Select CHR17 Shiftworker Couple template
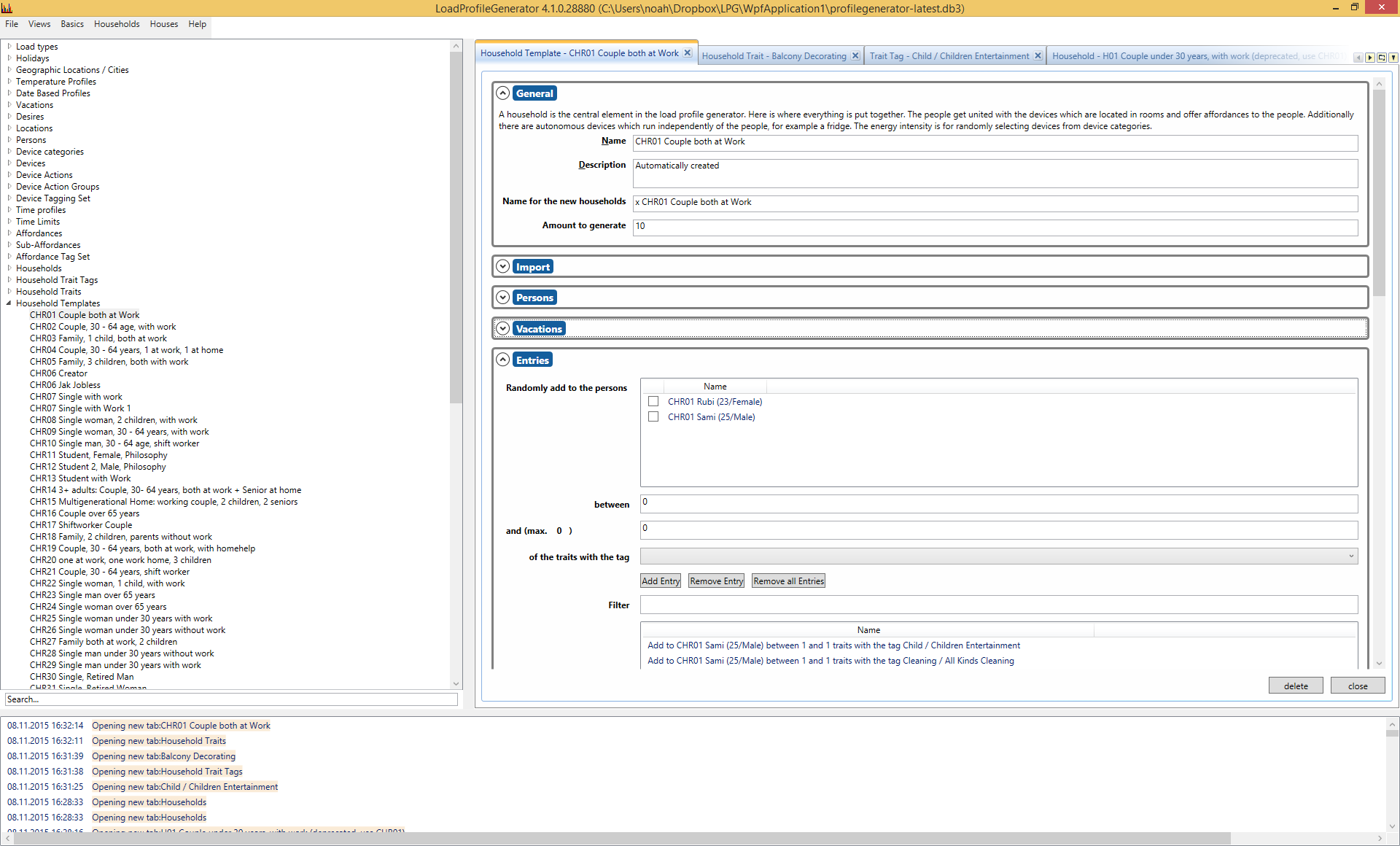 click(81, 525)
